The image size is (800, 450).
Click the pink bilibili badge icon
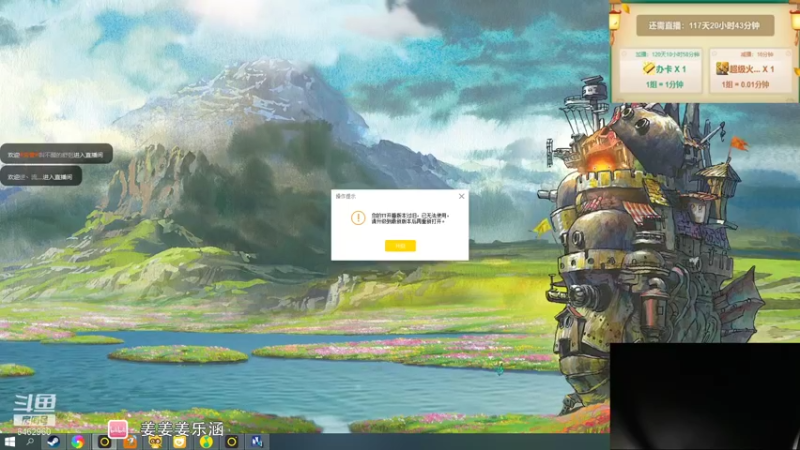pyautogui.click(x=117, y=429)
